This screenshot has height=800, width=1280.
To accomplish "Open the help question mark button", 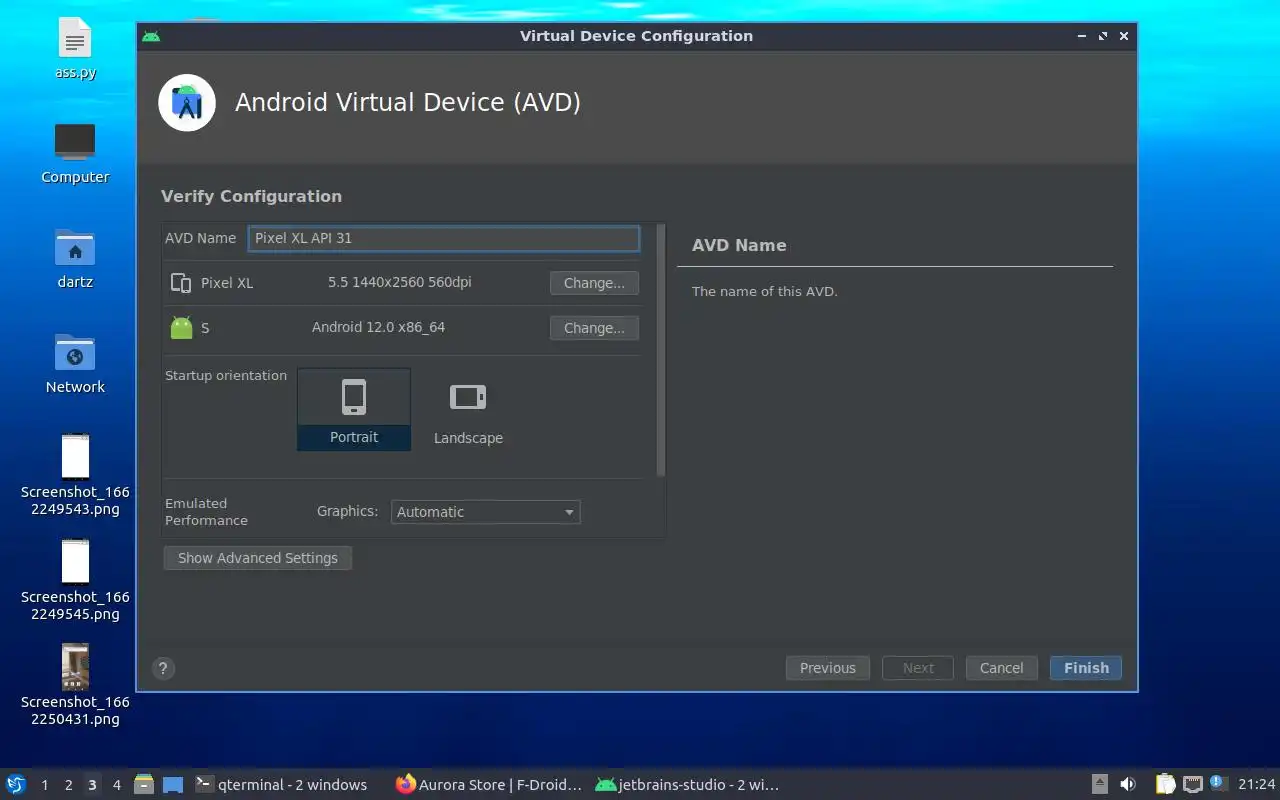I will [x=164, y=669].
